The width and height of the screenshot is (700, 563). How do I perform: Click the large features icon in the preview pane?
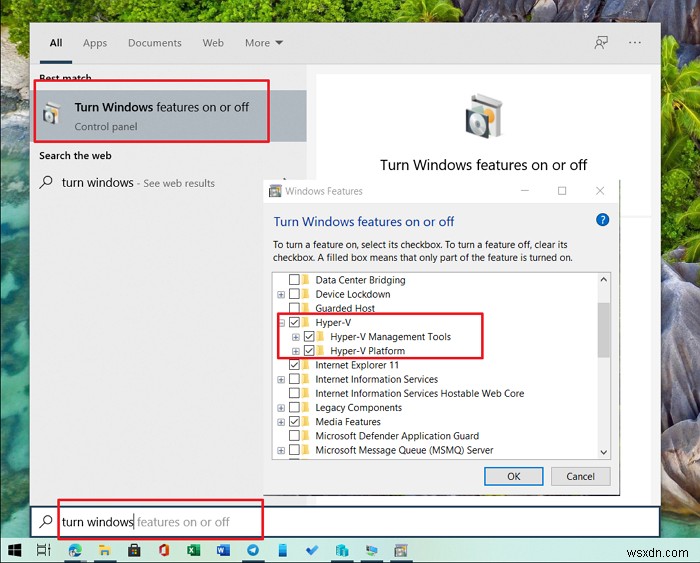click(x=483, y=116)
